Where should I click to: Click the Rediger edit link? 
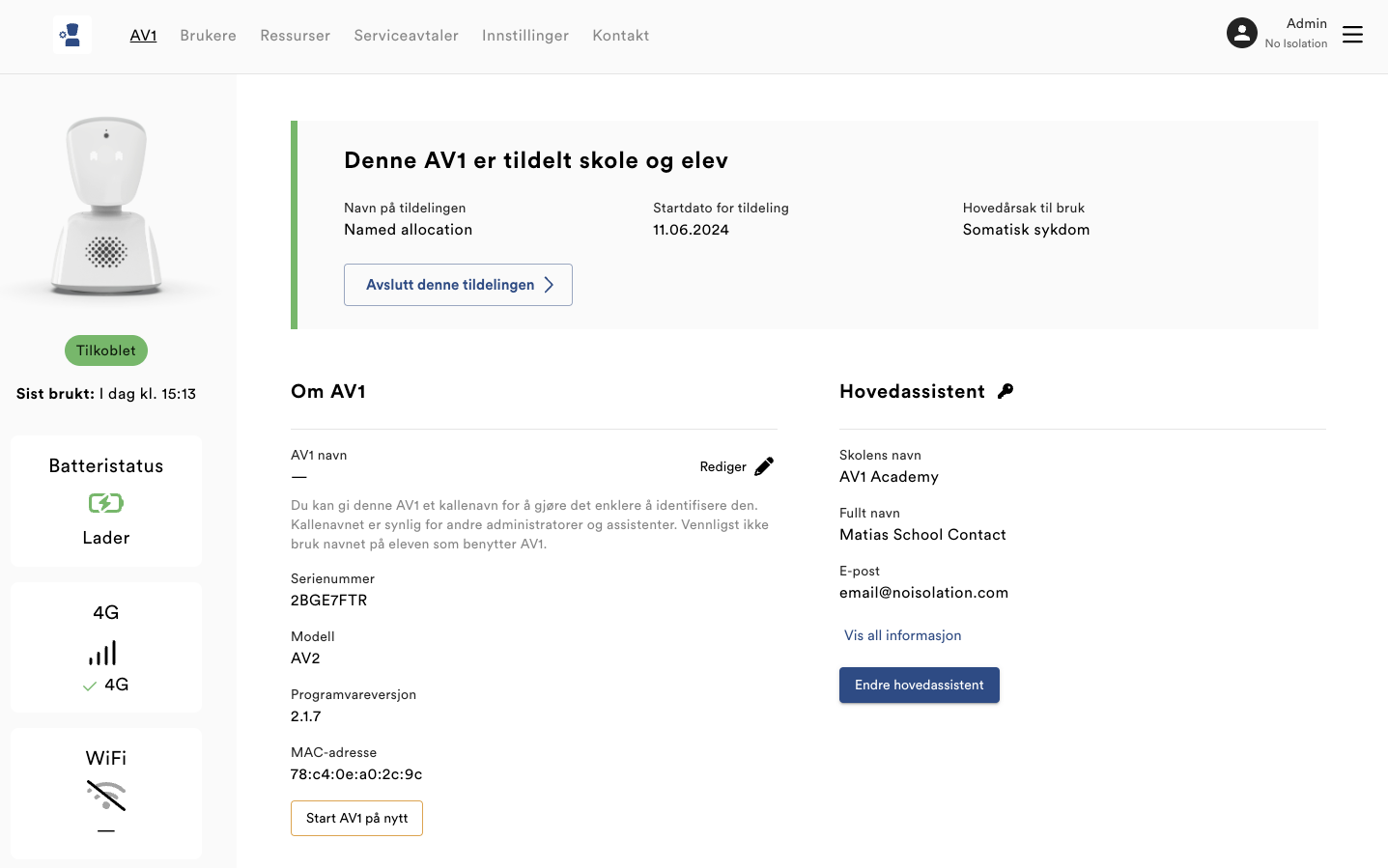[x=736, y=466]
